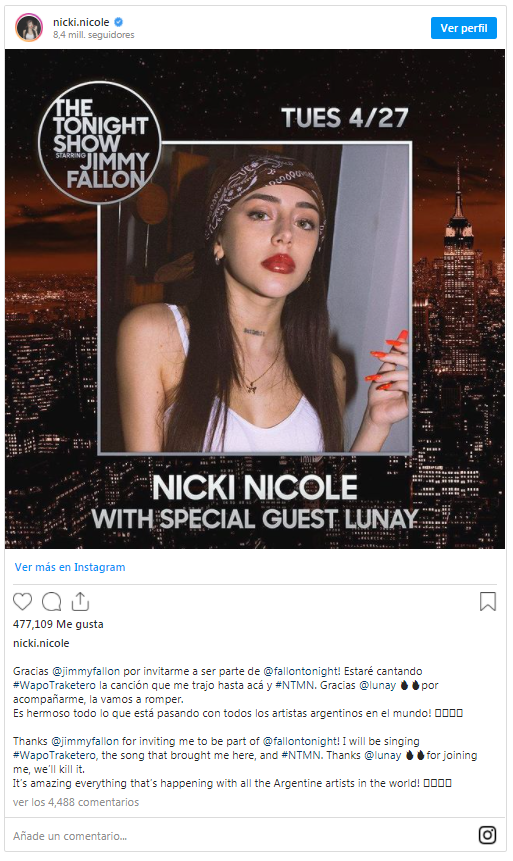Open nicki.nicole username in the header
513x861 pixels.
pyautogui.click(x=81, y=23)
